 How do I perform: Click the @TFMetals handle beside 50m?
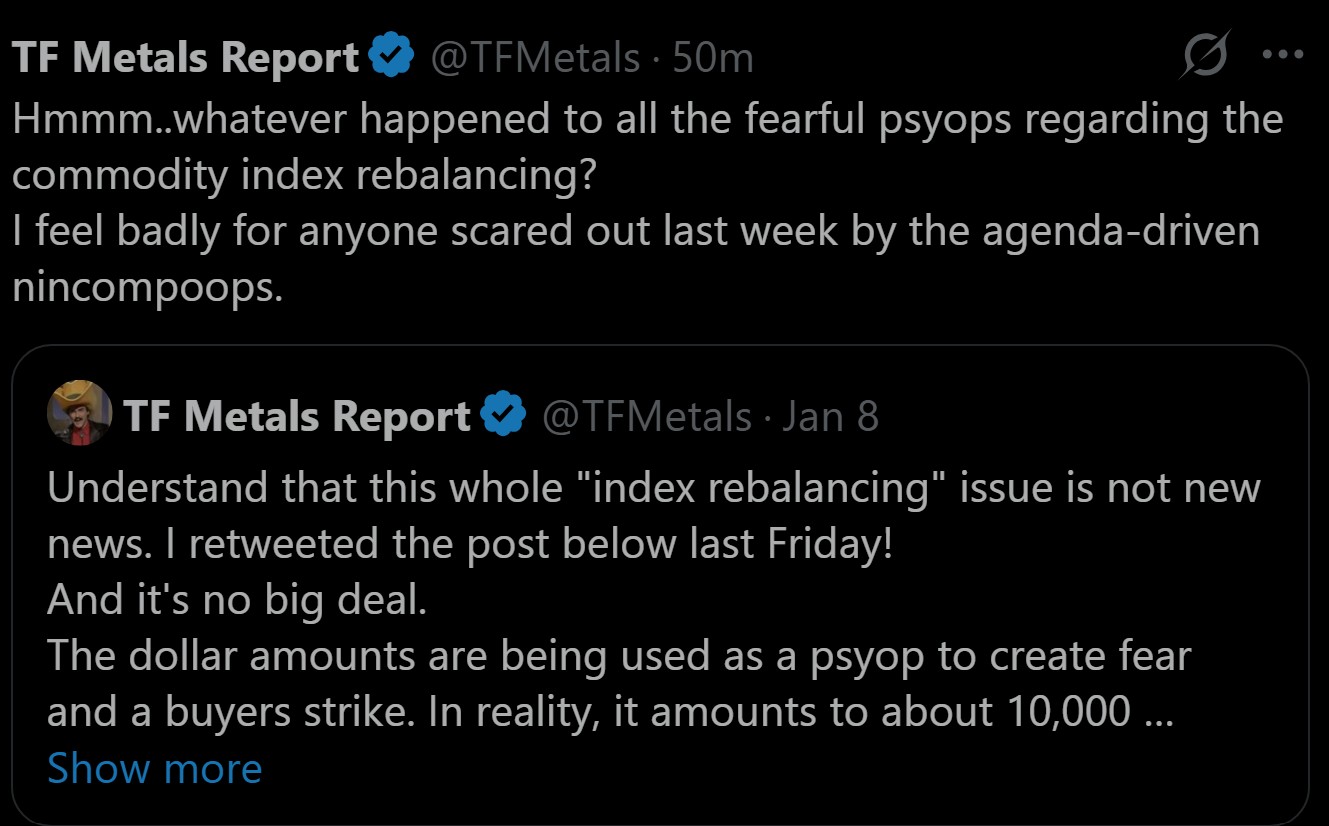point(534,58)
